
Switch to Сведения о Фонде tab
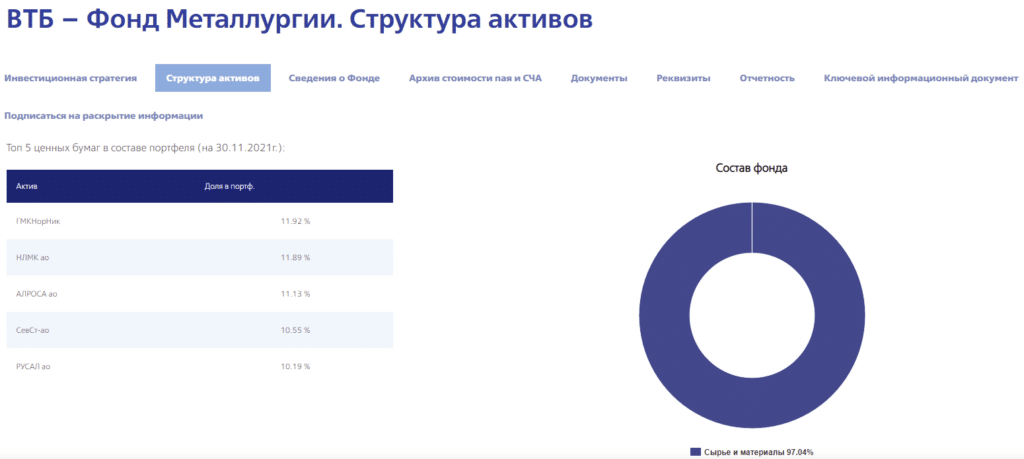(334, 78)
